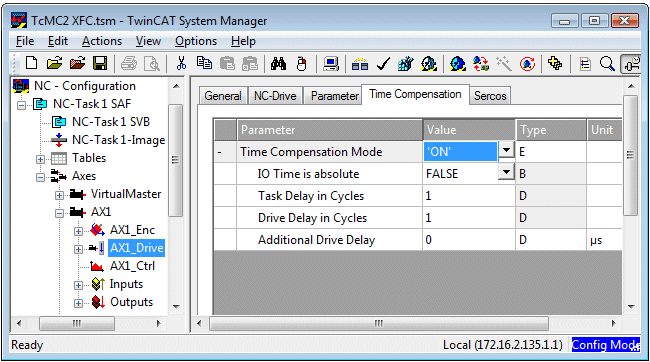Expand the VirtualMaster tree node

(59, 195)
